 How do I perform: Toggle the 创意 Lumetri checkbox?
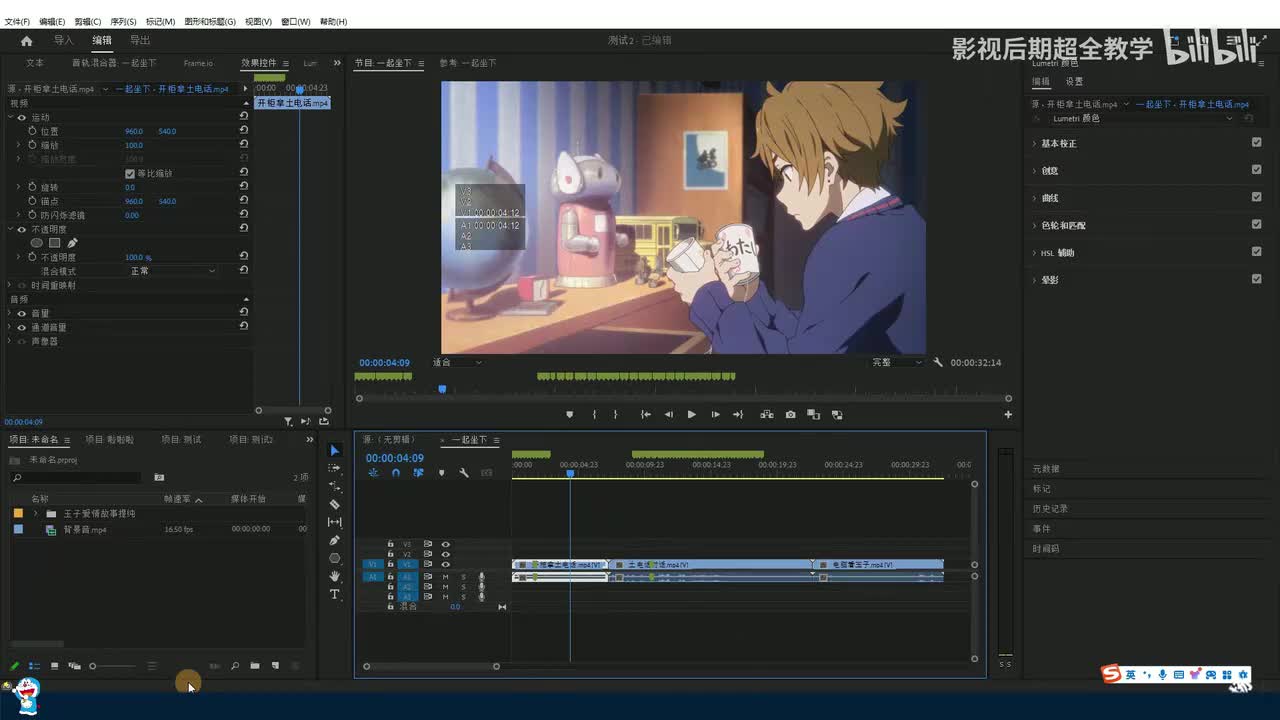point(1257,169)
